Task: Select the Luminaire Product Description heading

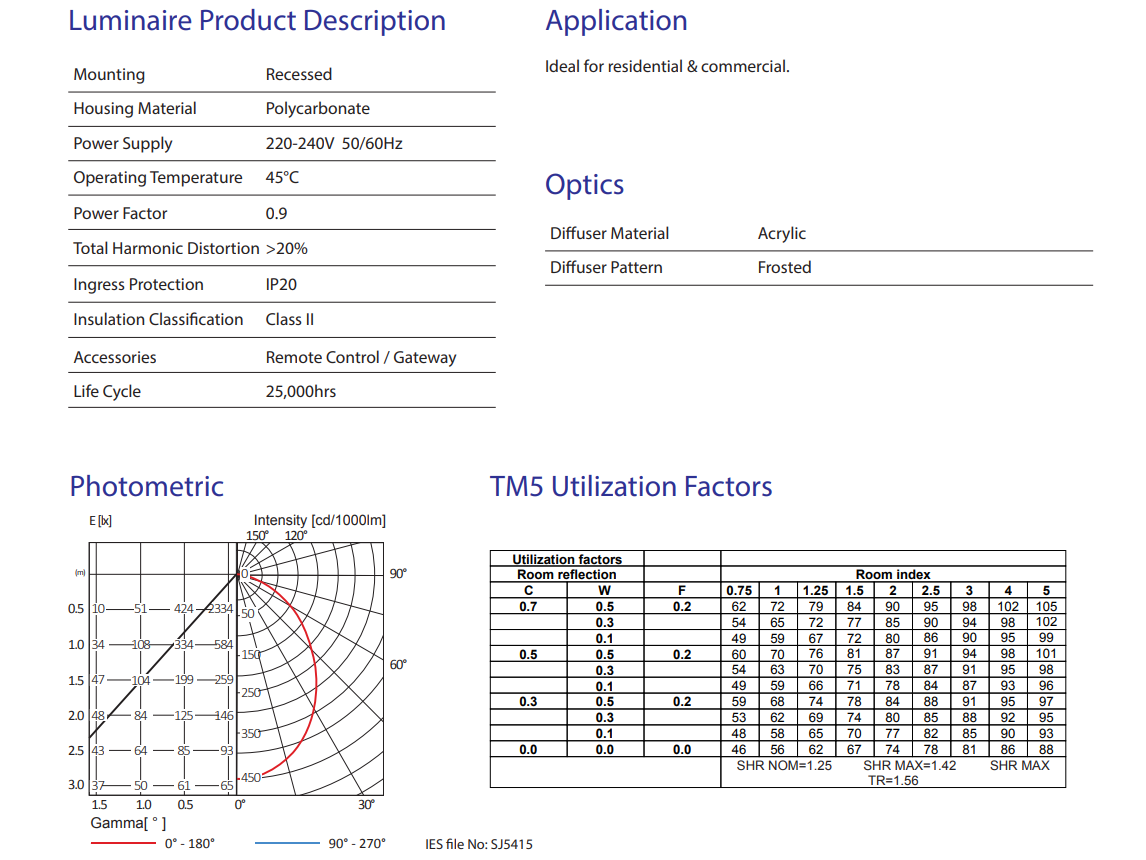Action: pyautogui.click(x=257, y=21)
